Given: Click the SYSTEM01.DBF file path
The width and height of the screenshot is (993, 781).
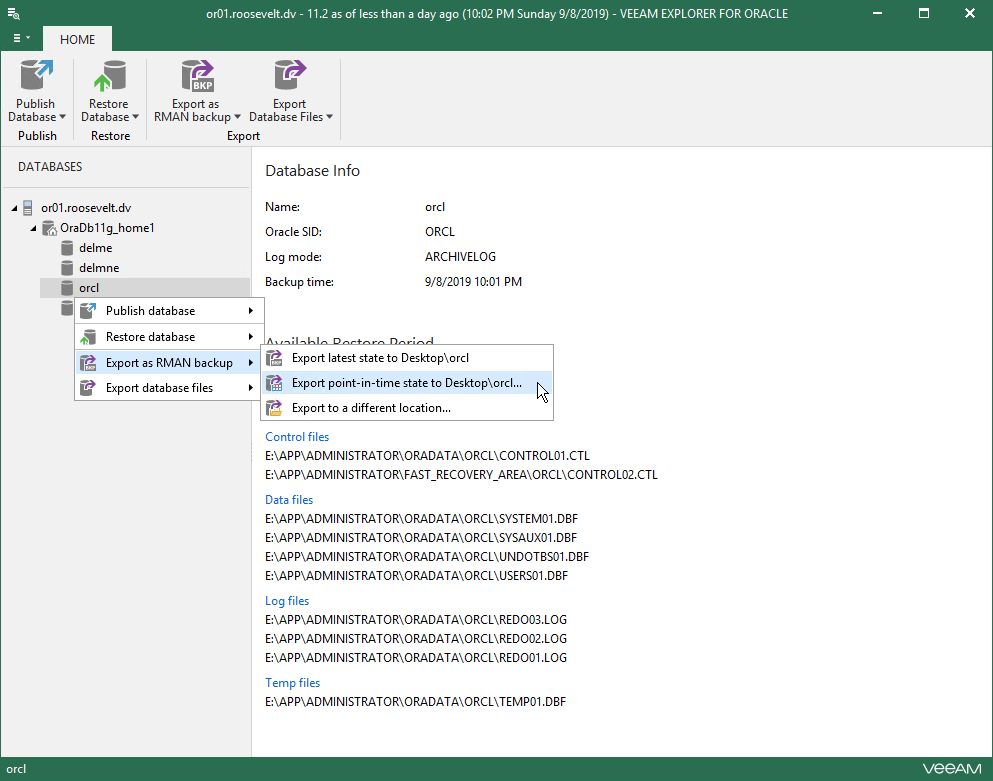Looking at the screenshot, I should 422,519.
